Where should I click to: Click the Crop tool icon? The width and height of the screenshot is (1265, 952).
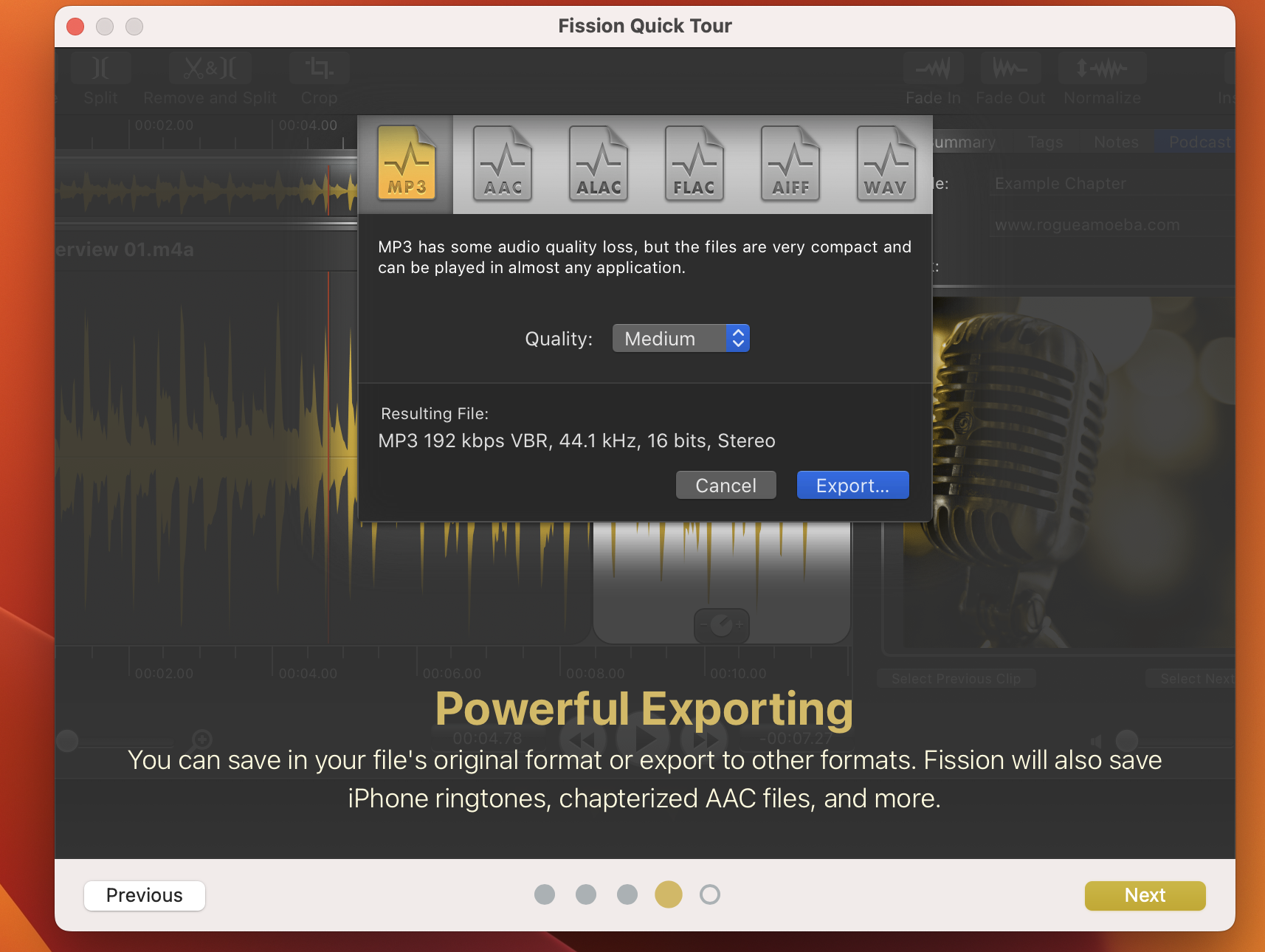[x=319, y=69]
